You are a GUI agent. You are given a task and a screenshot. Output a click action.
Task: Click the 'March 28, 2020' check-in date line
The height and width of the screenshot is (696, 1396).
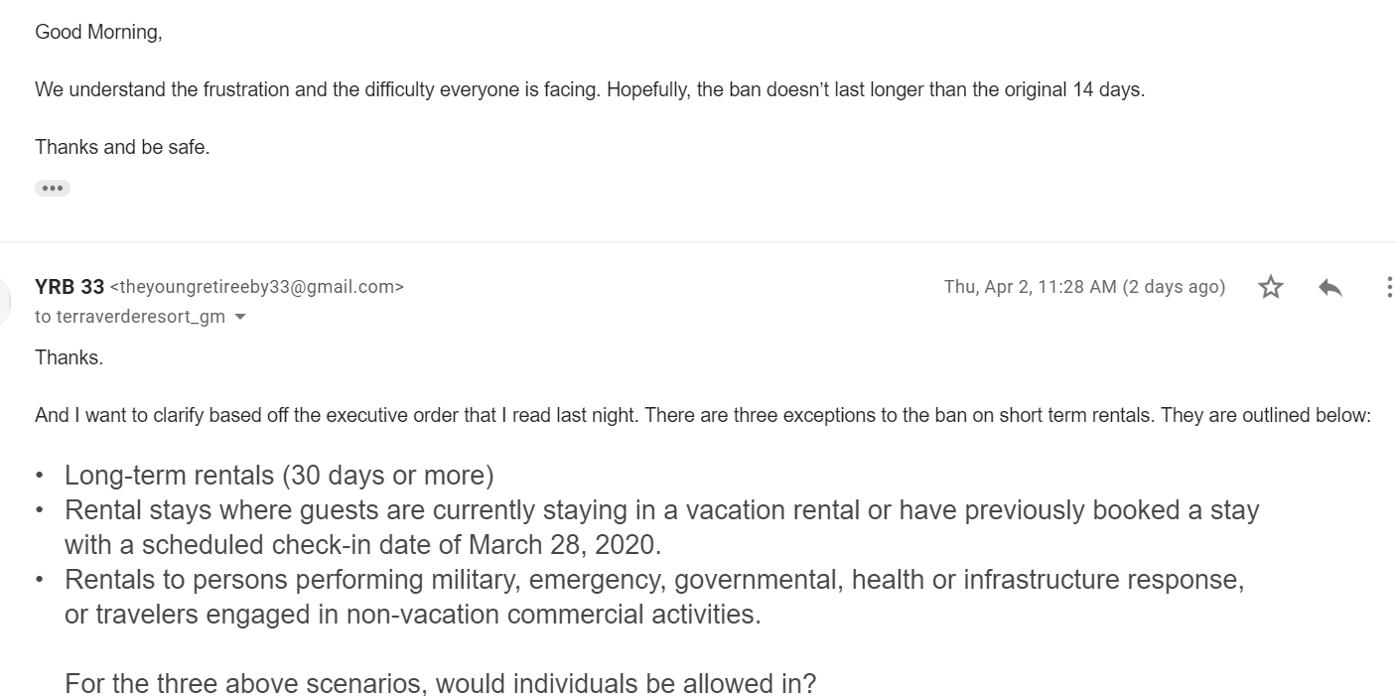click(x=363, y=545)
